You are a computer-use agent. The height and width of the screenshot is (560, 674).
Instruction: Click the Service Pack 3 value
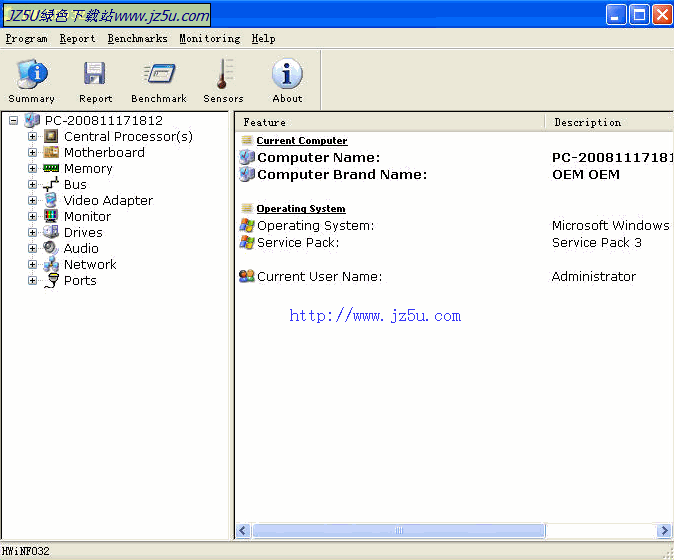[597, 242]
